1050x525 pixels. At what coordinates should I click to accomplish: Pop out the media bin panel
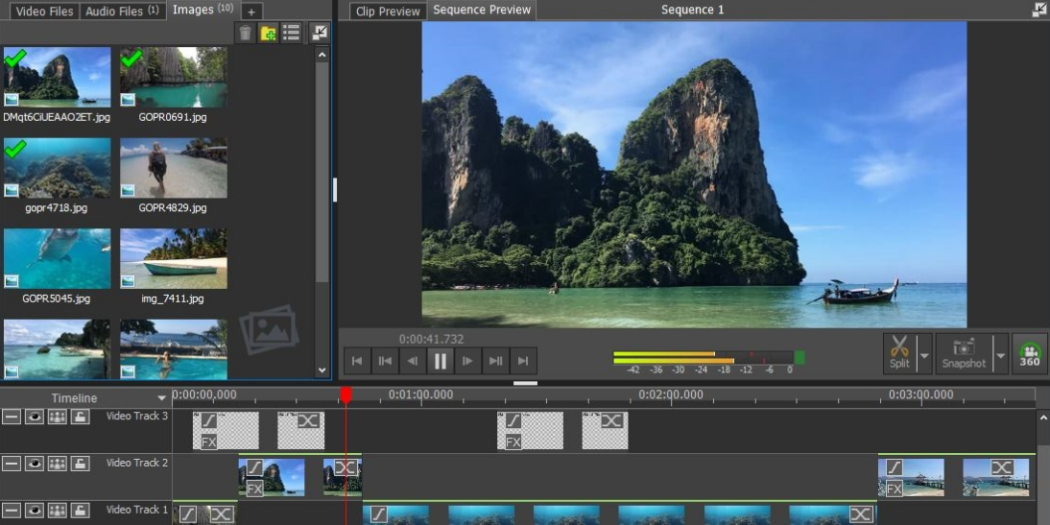pos(320,32)
